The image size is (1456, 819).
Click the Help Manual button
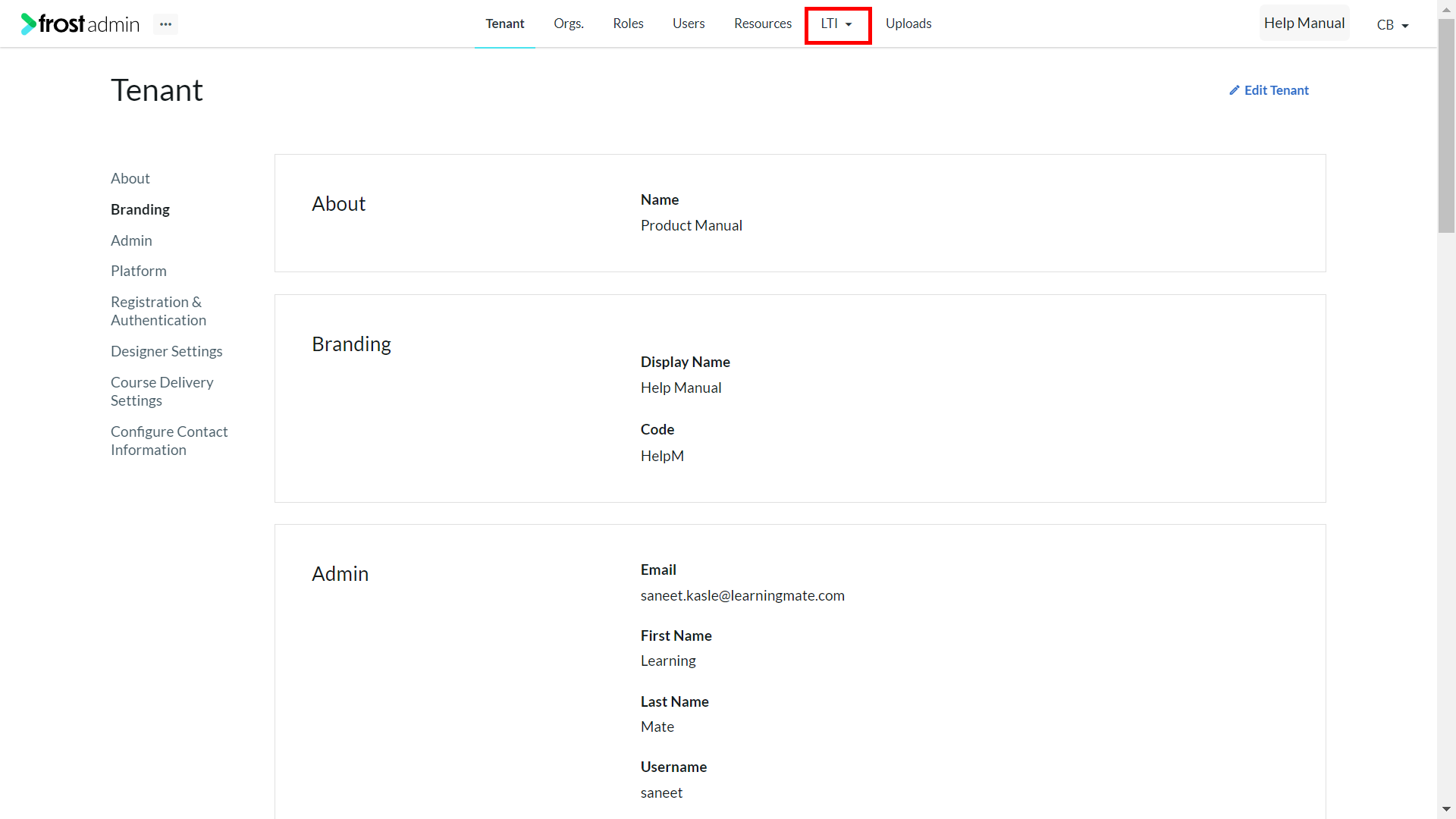click(x=1304, y=24)
